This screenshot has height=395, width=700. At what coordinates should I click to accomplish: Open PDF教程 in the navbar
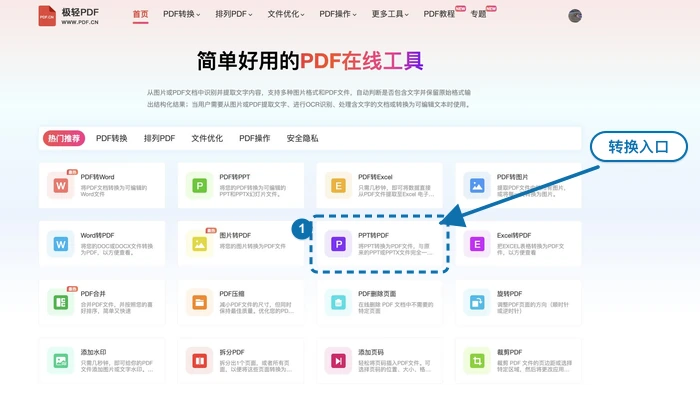click(439, 14)
